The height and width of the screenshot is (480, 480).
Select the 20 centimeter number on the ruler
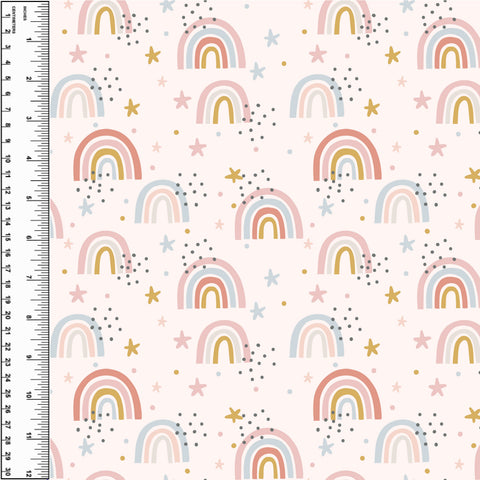click(x=8, y=315)
